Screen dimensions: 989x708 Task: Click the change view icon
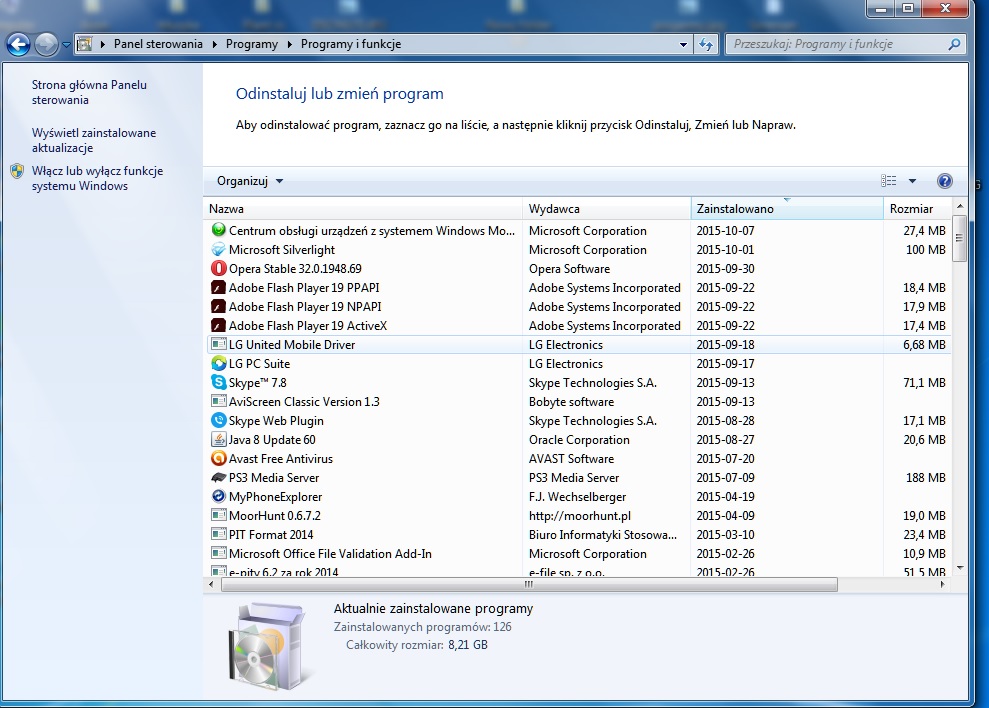[x=888, y=181]
